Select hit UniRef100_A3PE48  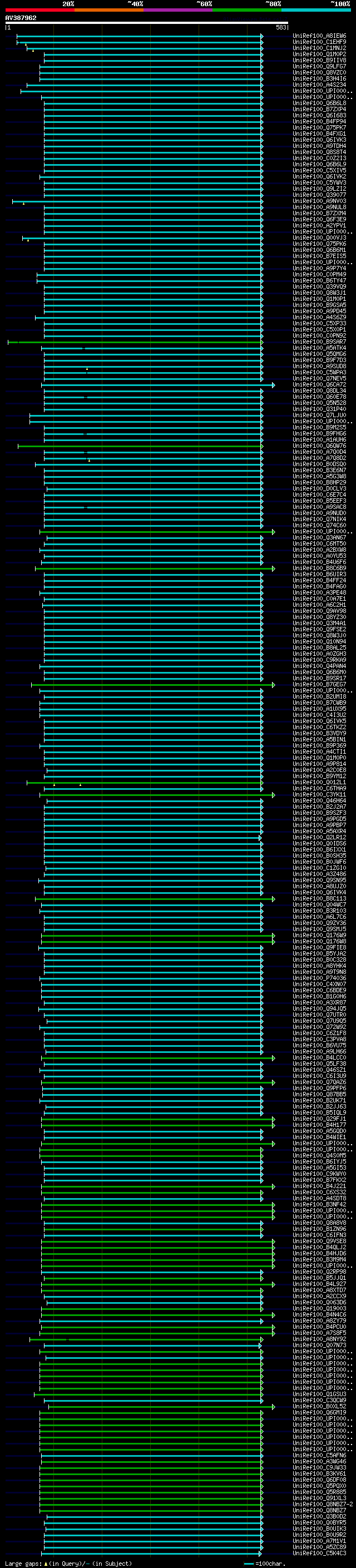pos(319,593)
